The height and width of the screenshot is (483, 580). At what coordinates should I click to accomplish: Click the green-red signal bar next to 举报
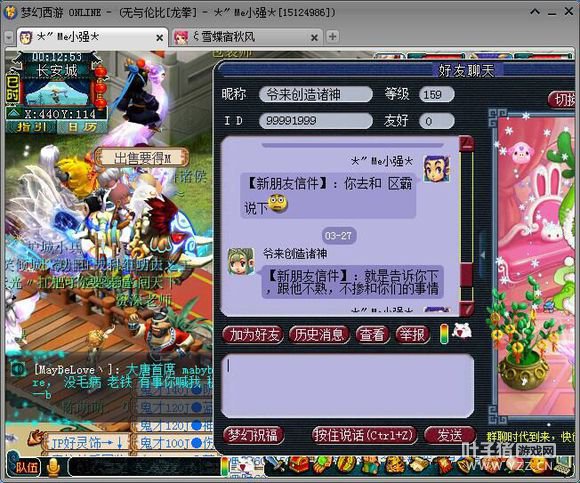coord(444,334)
